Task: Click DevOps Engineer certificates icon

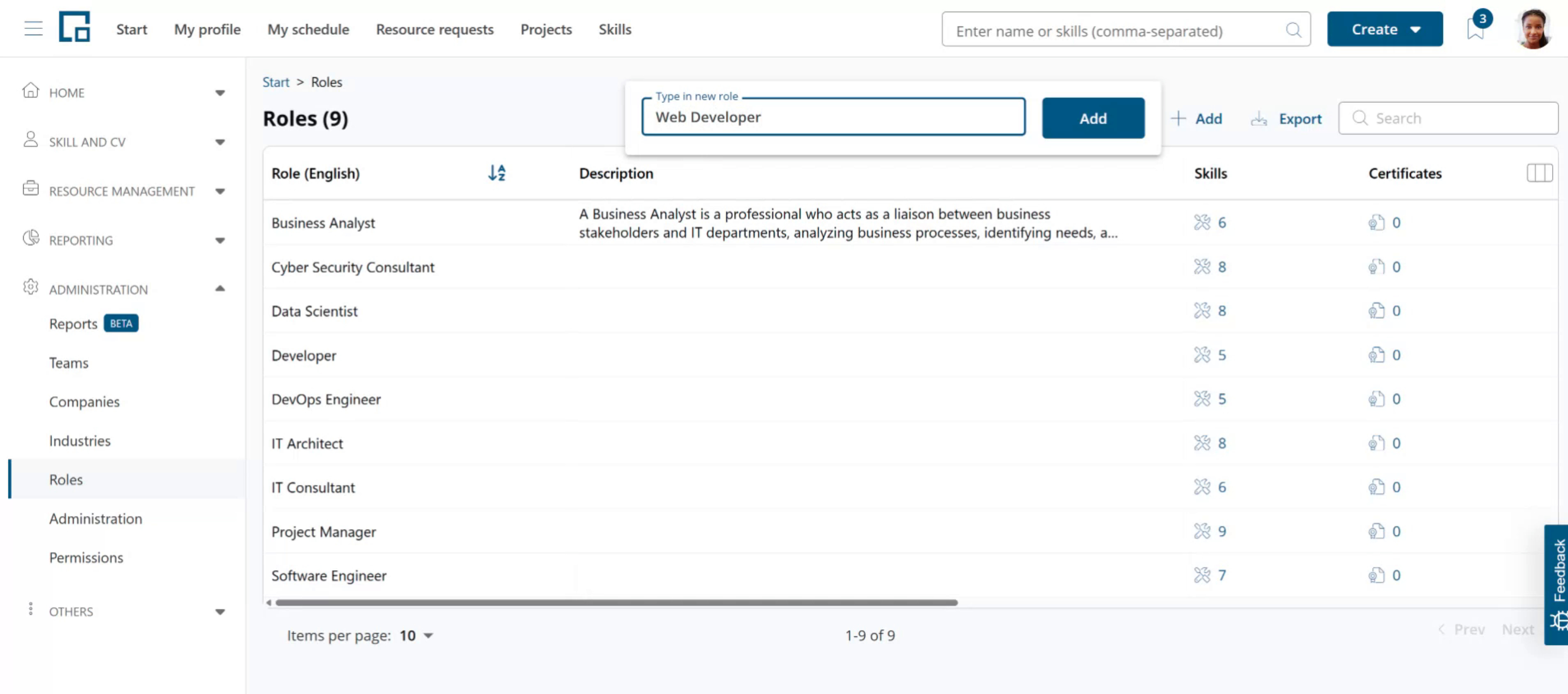Action: (1376, 399)
